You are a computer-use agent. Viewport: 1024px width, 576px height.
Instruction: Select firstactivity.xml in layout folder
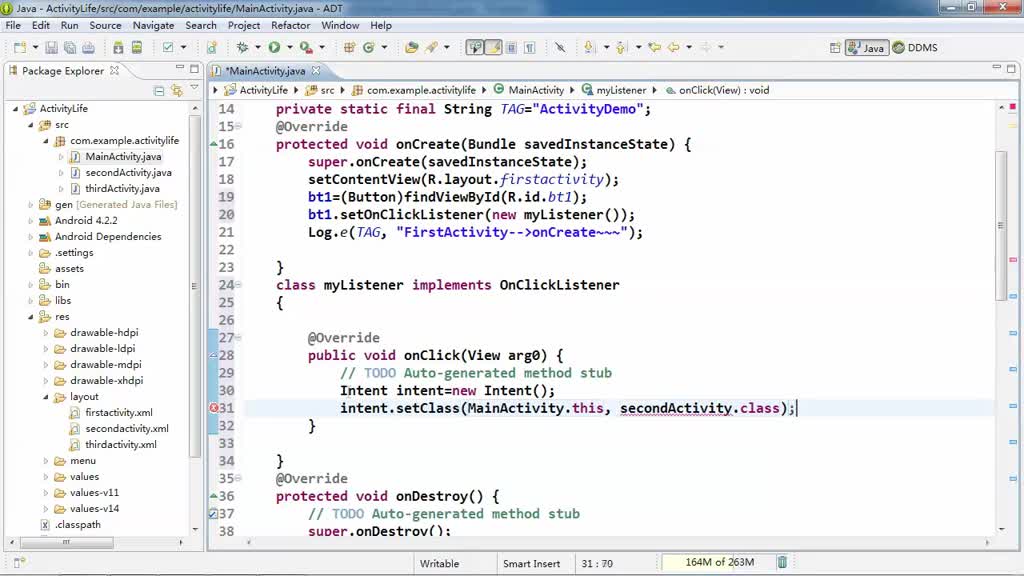click(118, 413)
